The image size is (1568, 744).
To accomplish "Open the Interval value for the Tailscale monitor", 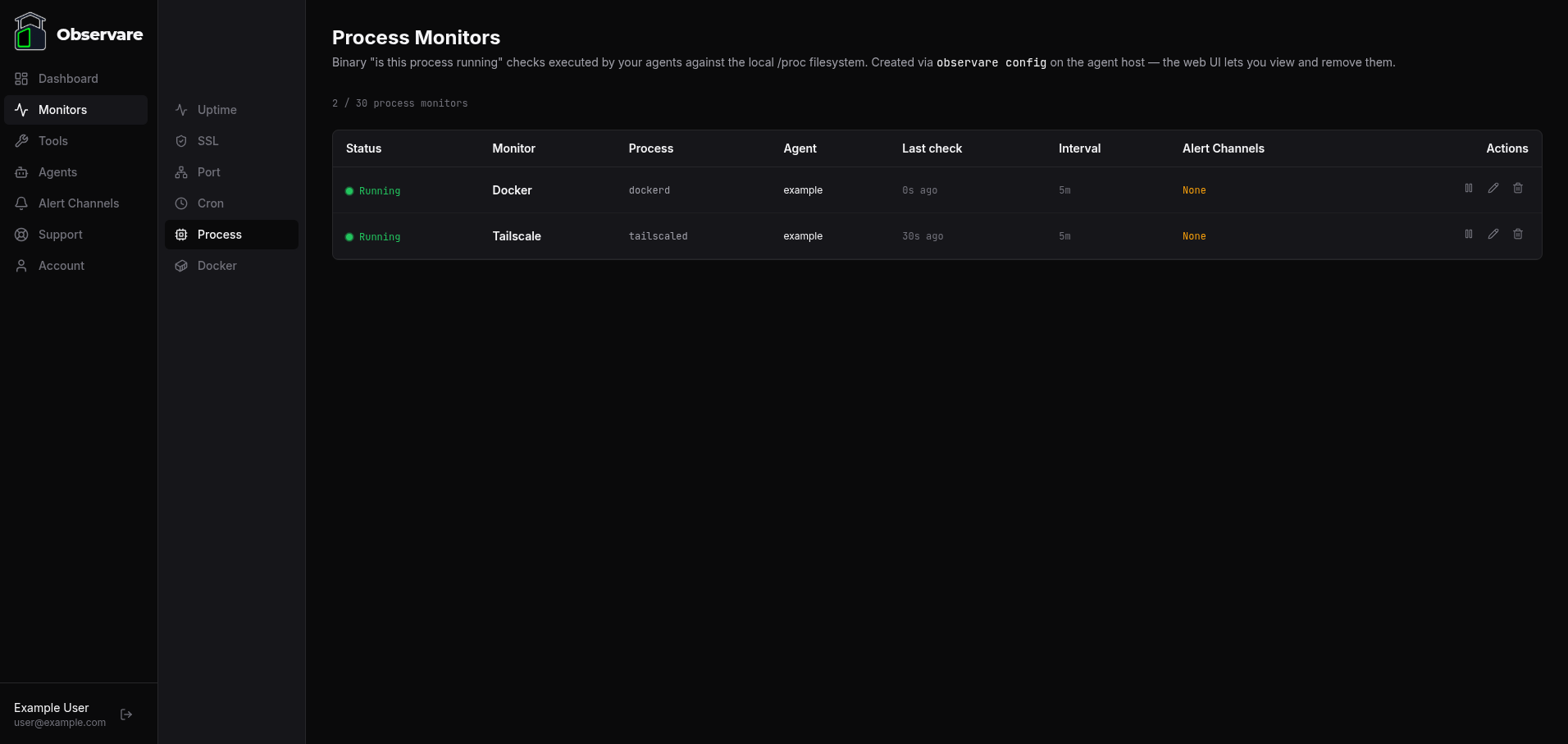I will click(x=1064, y=236).
